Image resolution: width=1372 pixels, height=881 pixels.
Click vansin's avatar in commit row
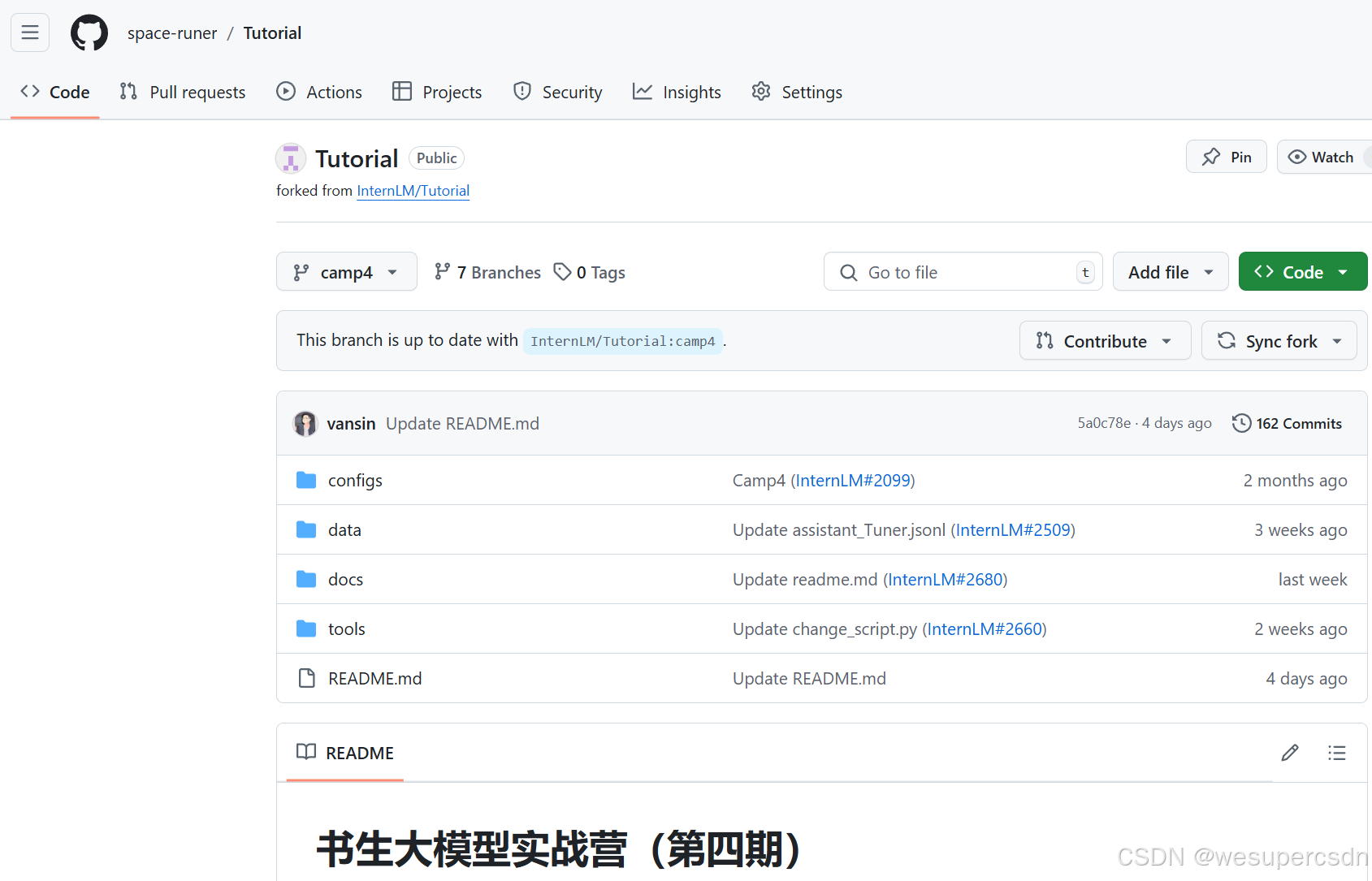(305, 423)
